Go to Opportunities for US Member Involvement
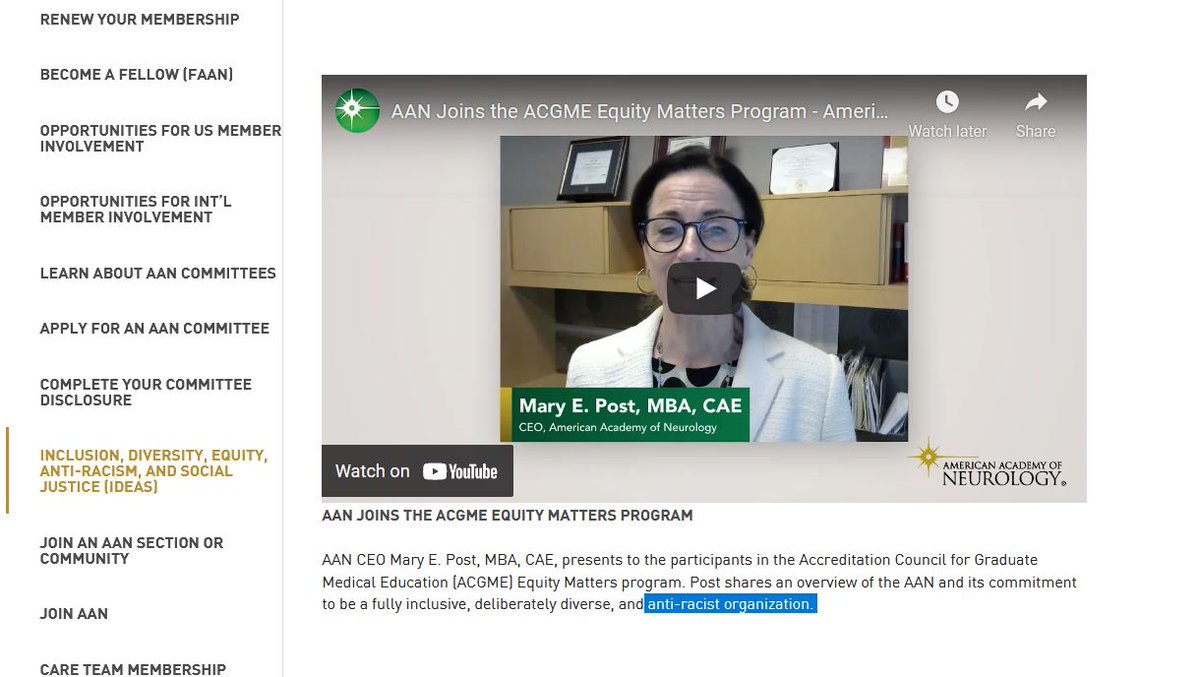Screen dimensions: 1200x677 point(161,138)
